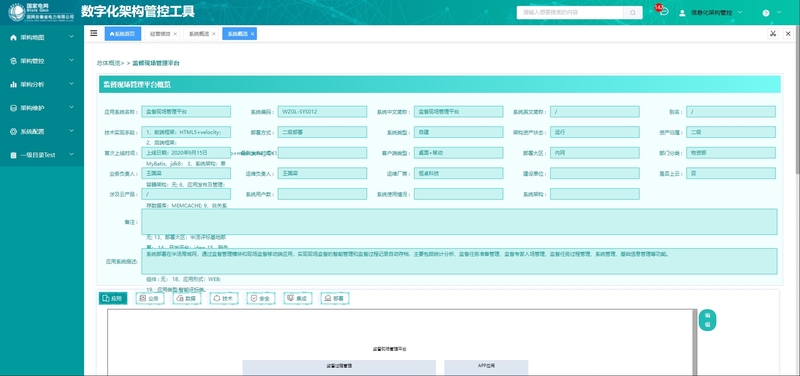
Task: Open the chevron next to help icon
Action: click(x=779, y=12)
